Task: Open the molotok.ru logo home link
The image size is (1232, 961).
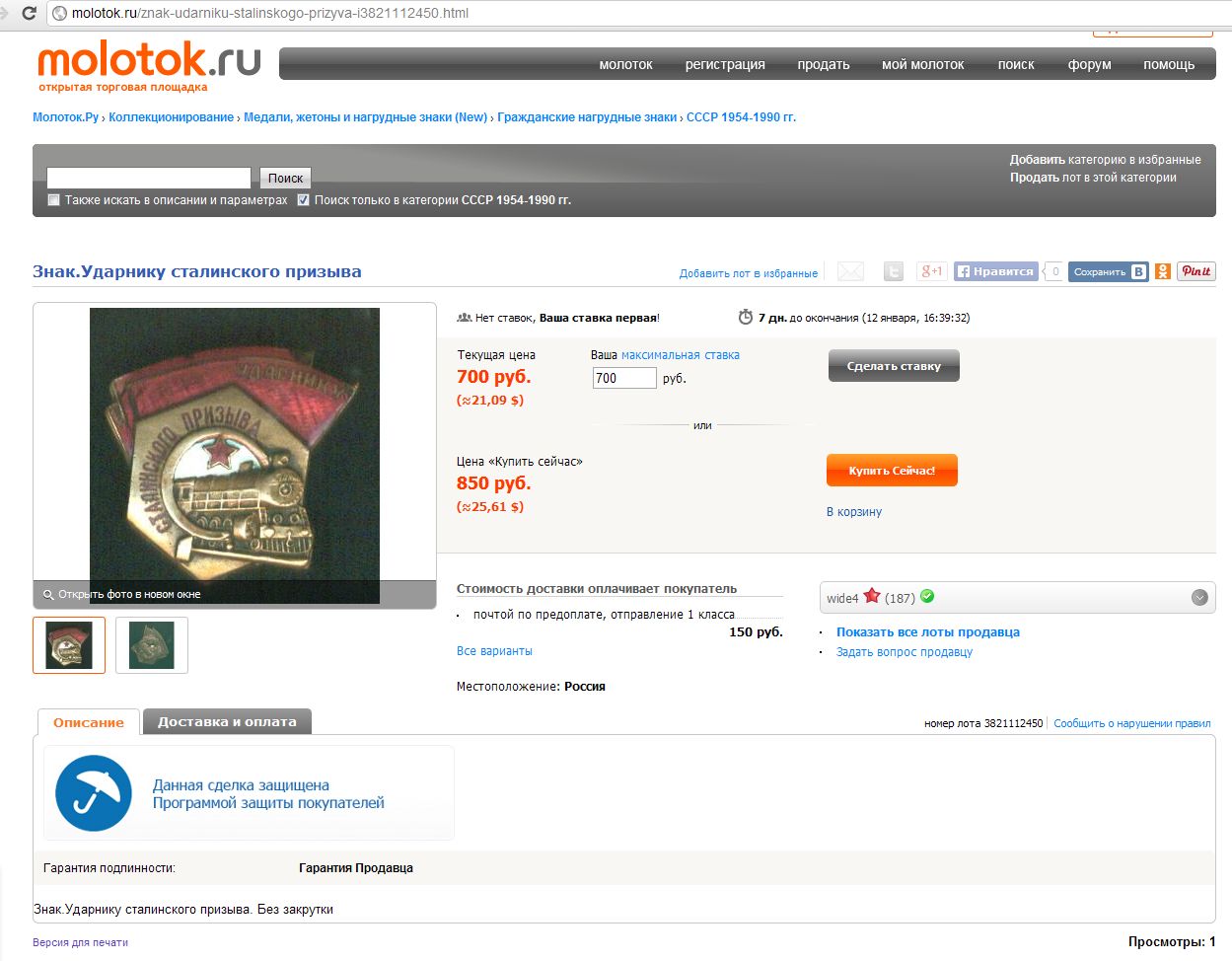Action: coord(149,59)
